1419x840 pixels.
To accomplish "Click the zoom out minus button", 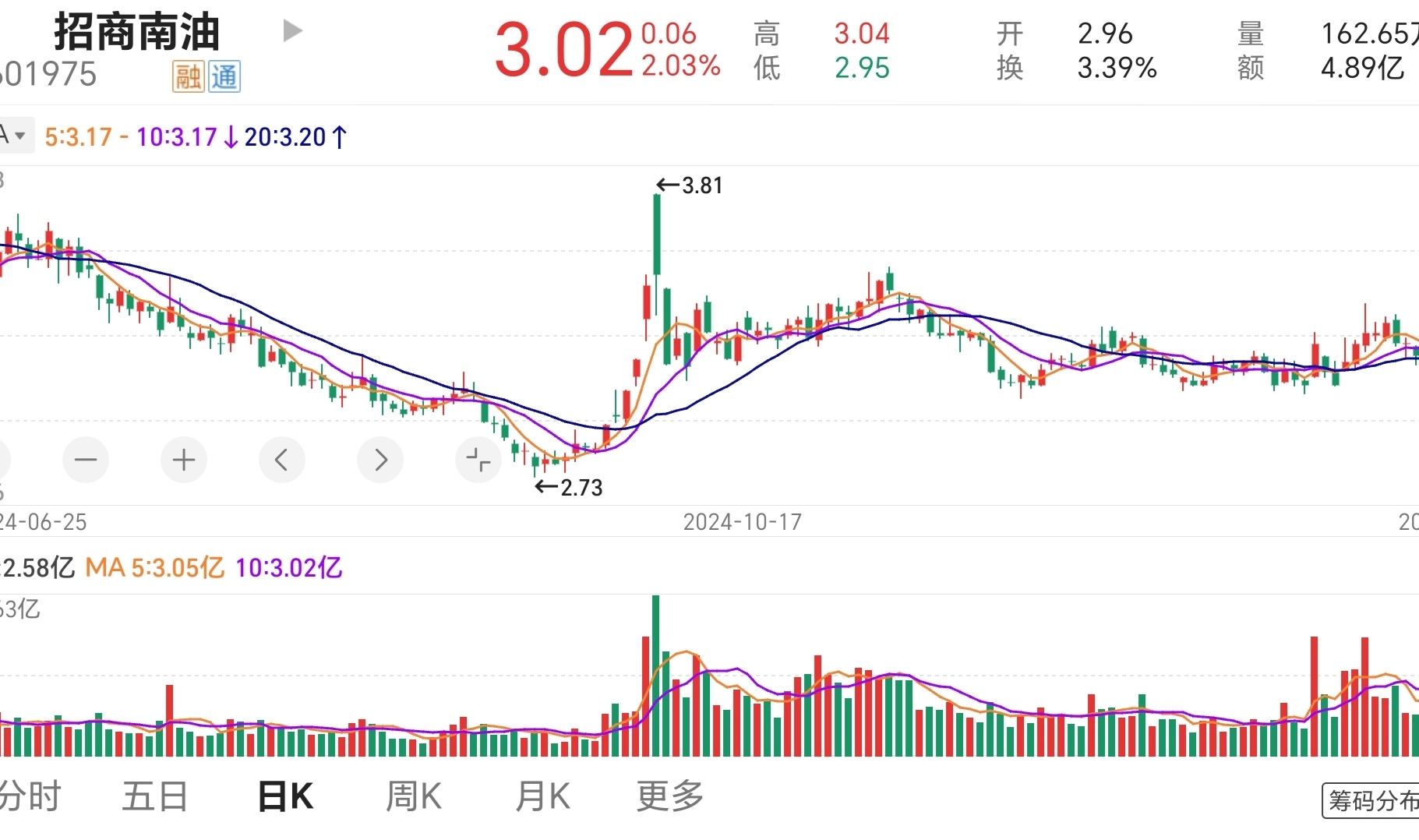I will pos(86,460).
